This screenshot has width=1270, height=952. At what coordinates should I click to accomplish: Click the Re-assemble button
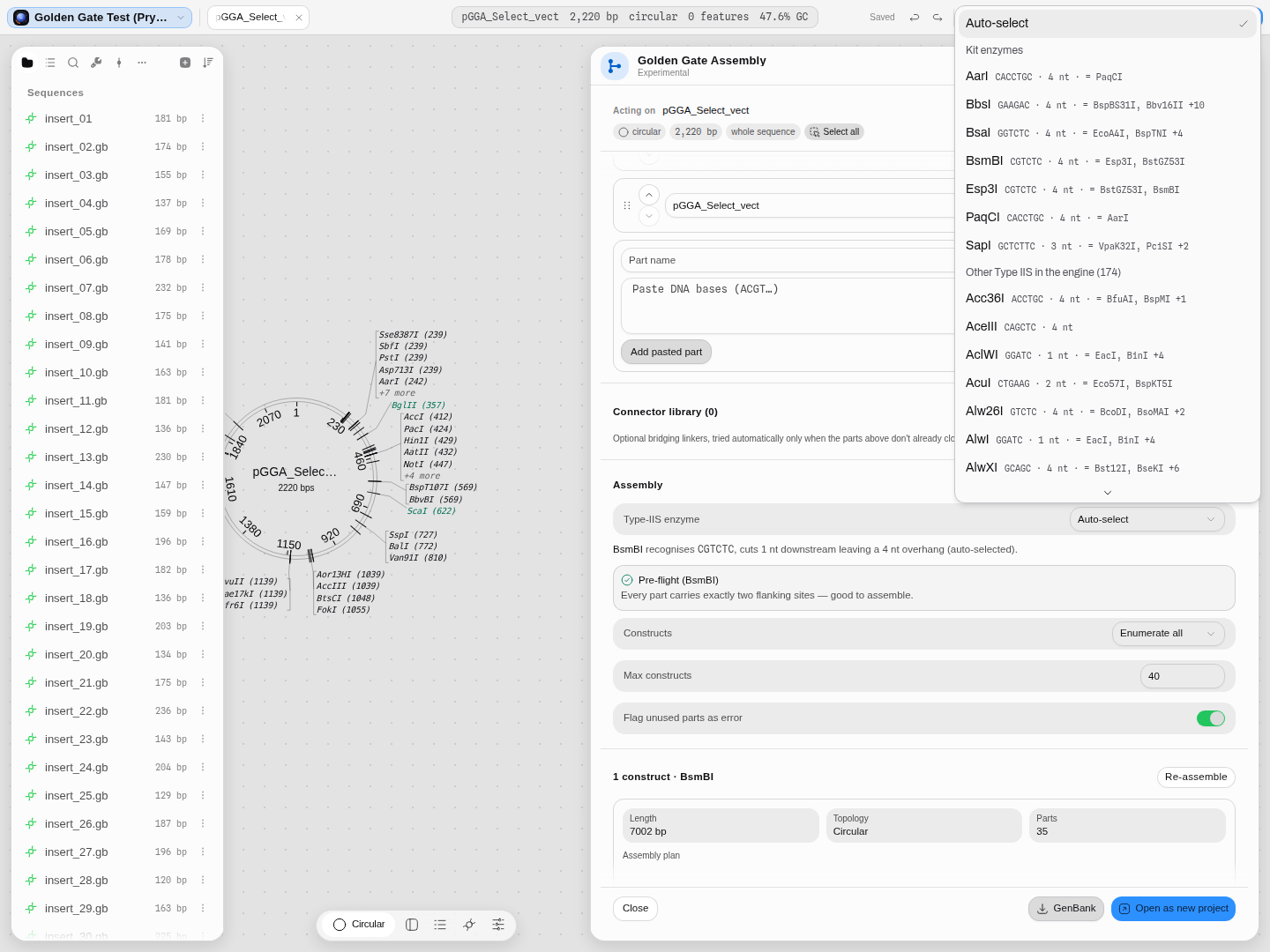(1196, 777)
